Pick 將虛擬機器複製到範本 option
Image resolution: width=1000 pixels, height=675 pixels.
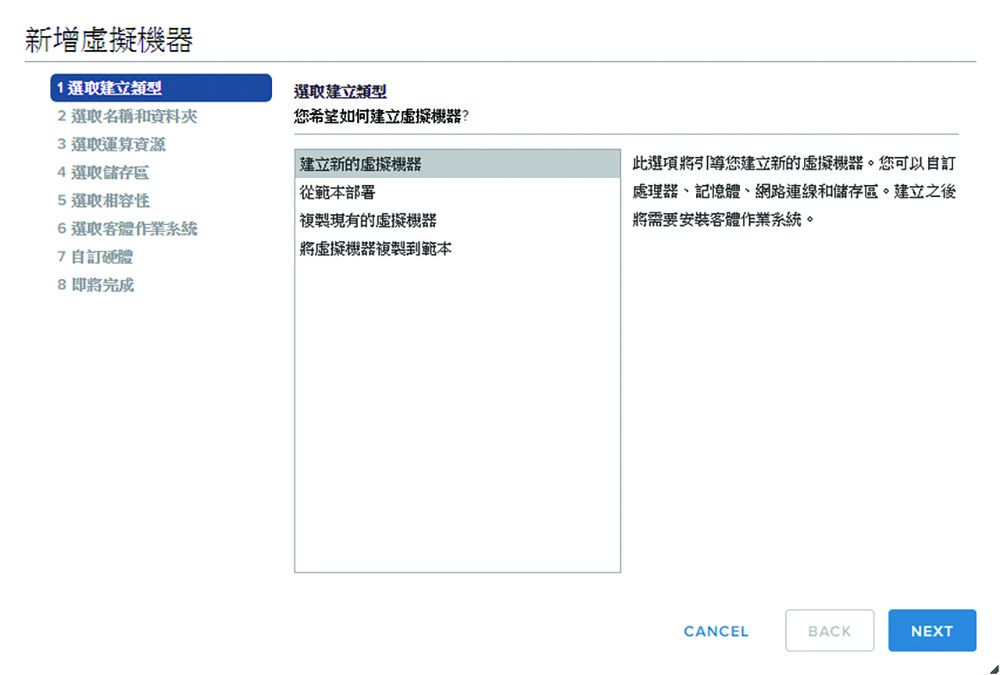pyautogui.click(x=457, y=248)
